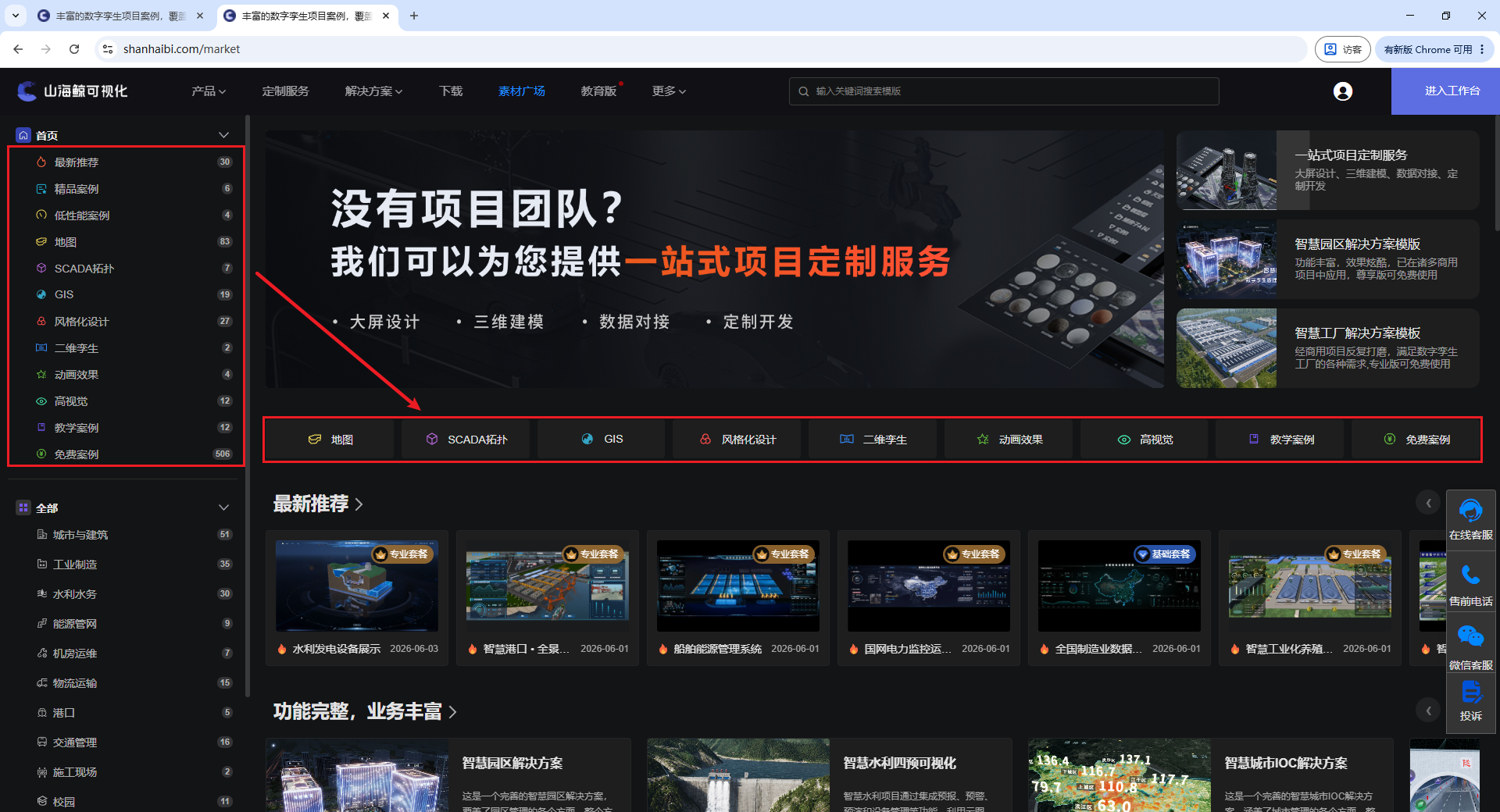Open 智慧园区解决方案模版 promo card
This screenshot has width=1500, height=812.
tap(1327, 259)
